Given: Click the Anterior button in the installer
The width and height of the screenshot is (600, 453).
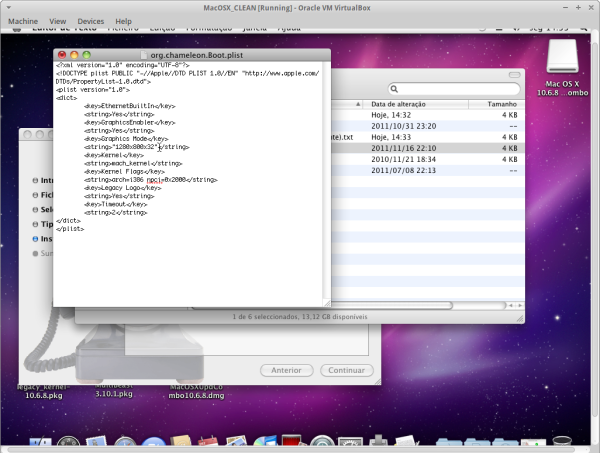Looking at the screenshot, I should coord(287,370).
